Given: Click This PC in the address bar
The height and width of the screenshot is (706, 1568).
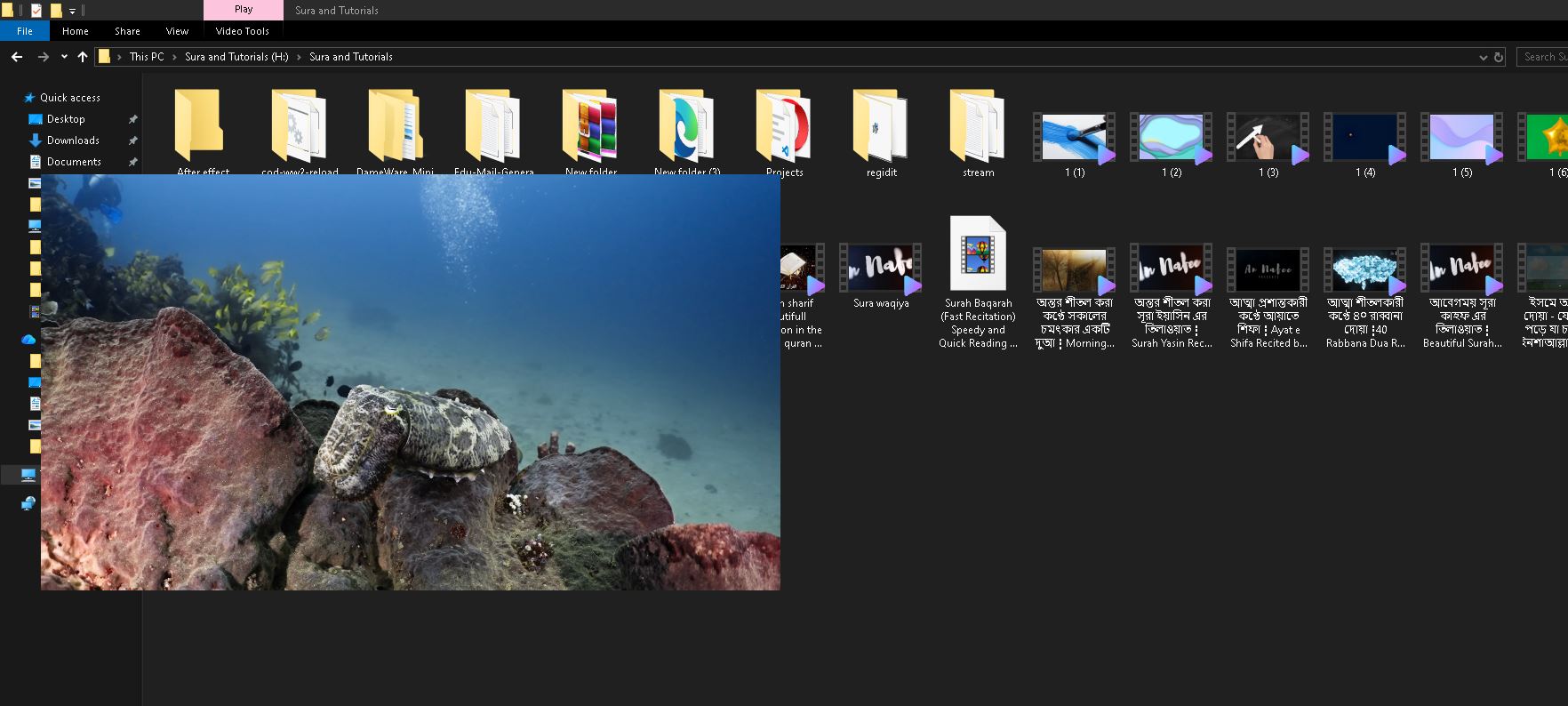Looking at the screenshot, I should 147,57.
